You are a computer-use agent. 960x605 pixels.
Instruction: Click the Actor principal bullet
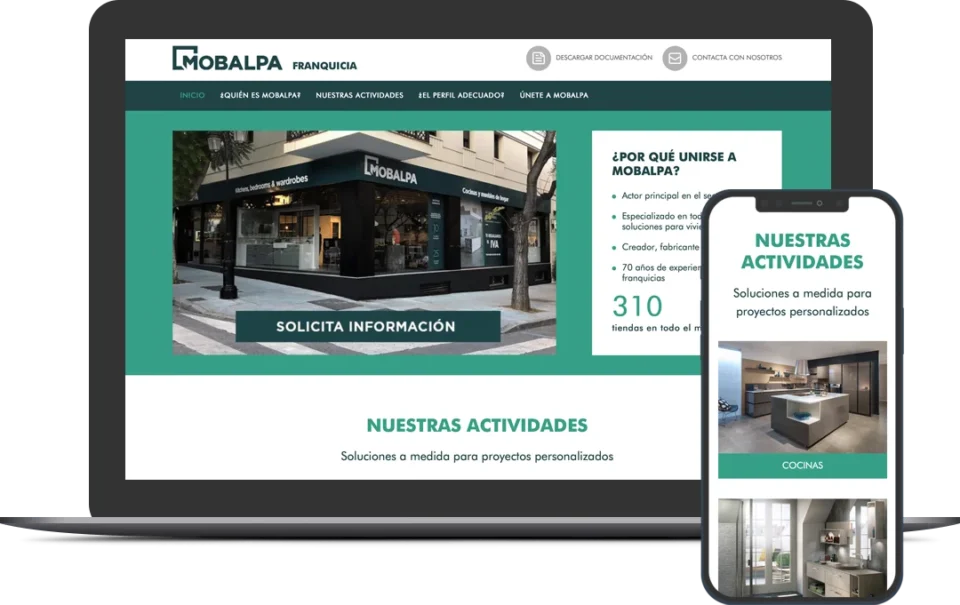[661, 196]
